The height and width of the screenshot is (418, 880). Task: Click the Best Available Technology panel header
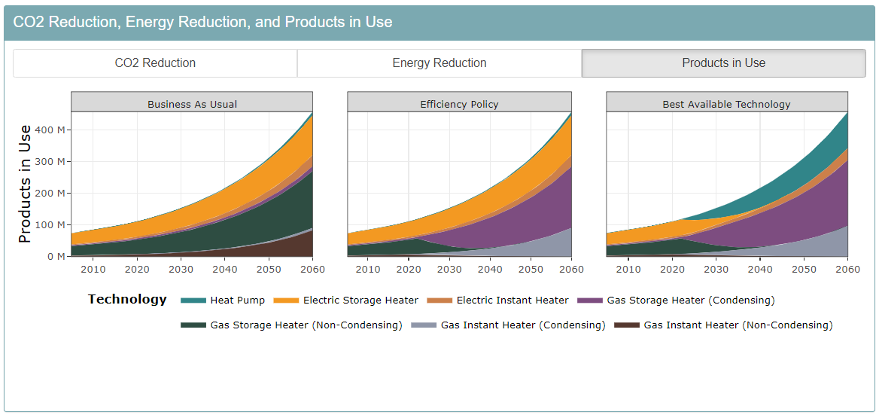point(727,104)
